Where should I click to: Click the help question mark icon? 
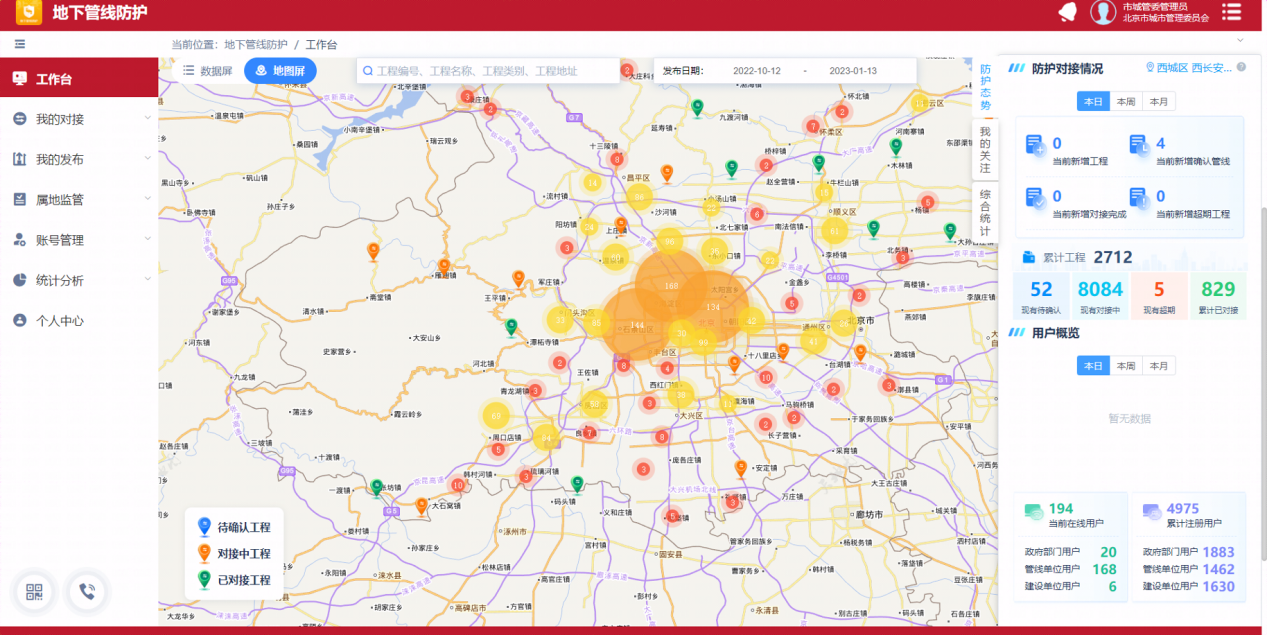tap(1241, 68)
